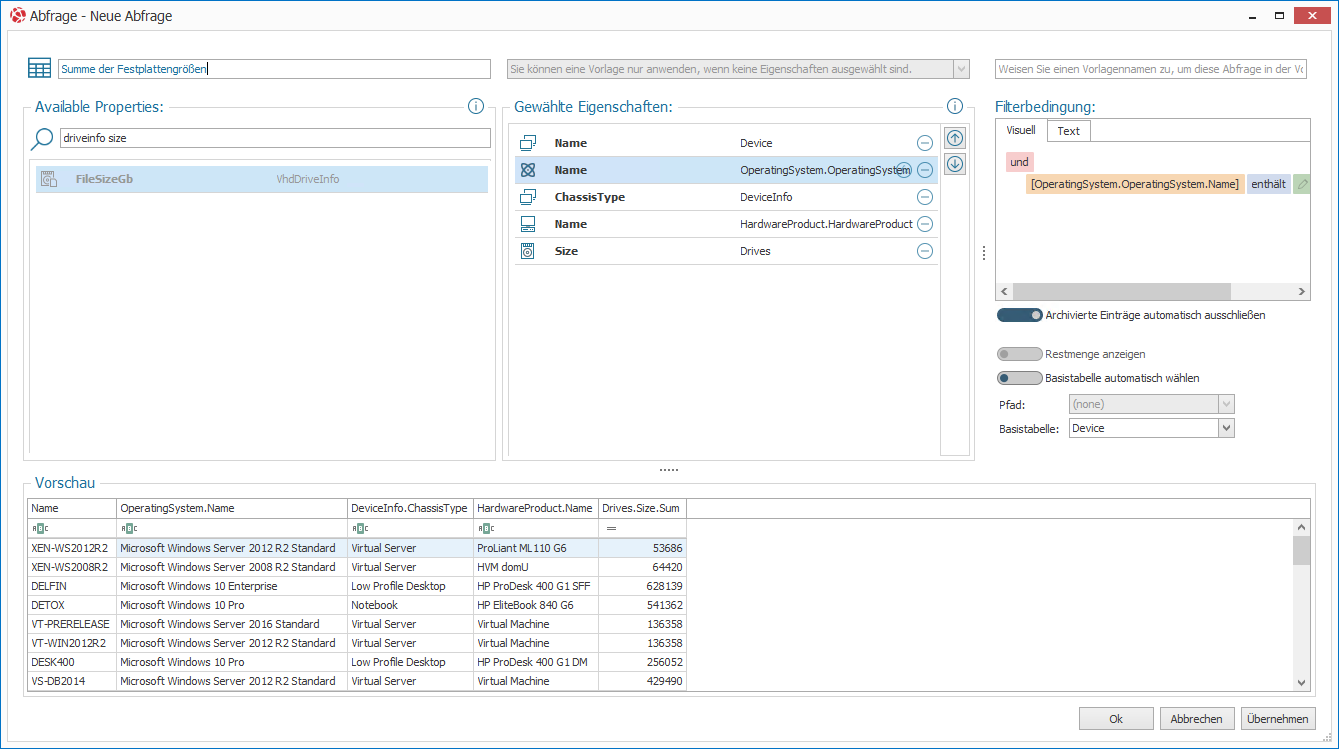Click the HP EliteBook 840 G6 cell
Viewport: 1339px width, 749px height.
535,605
